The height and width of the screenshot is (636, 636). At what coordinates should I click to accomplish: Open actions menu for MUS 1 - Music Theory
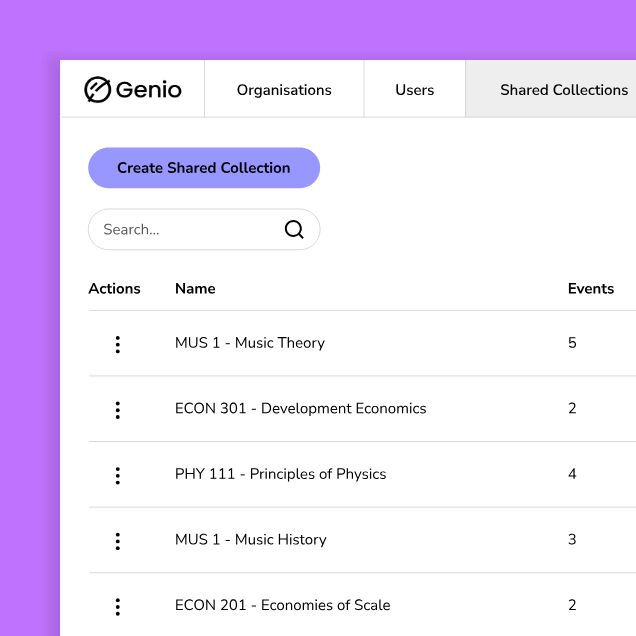click(x=117, y=344)
